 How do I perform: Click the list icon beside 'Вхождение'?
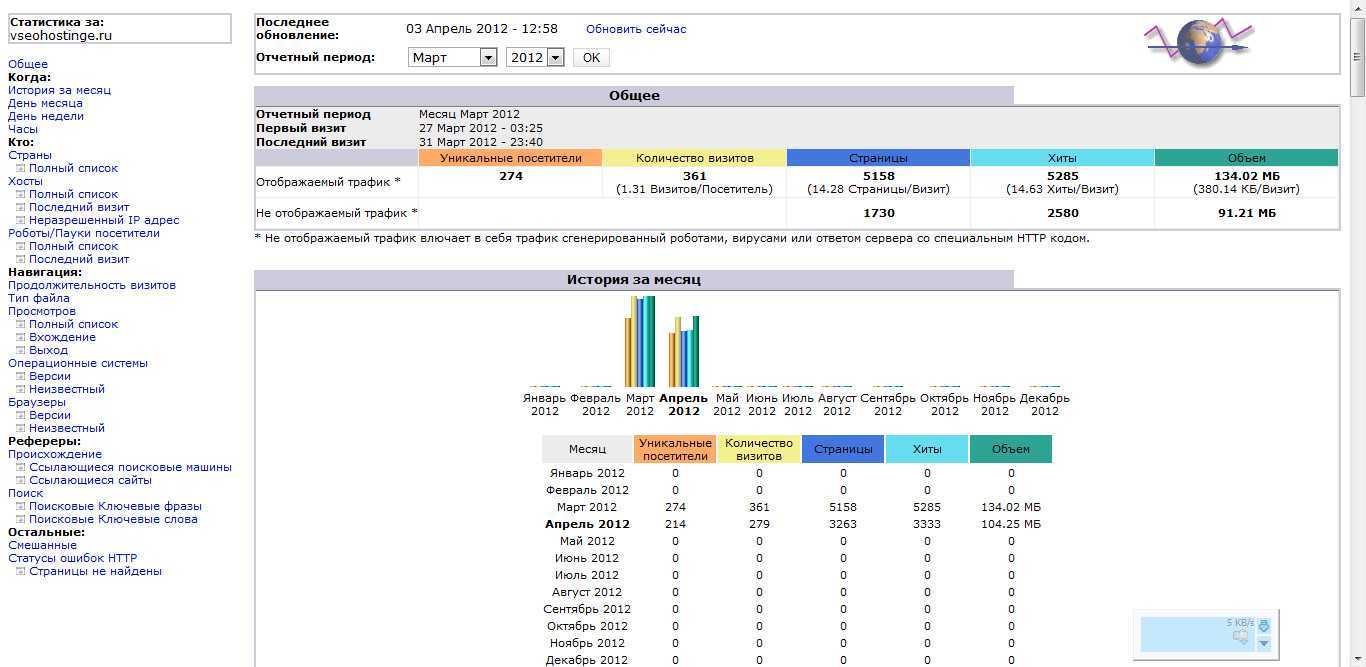tap(20, 337)
